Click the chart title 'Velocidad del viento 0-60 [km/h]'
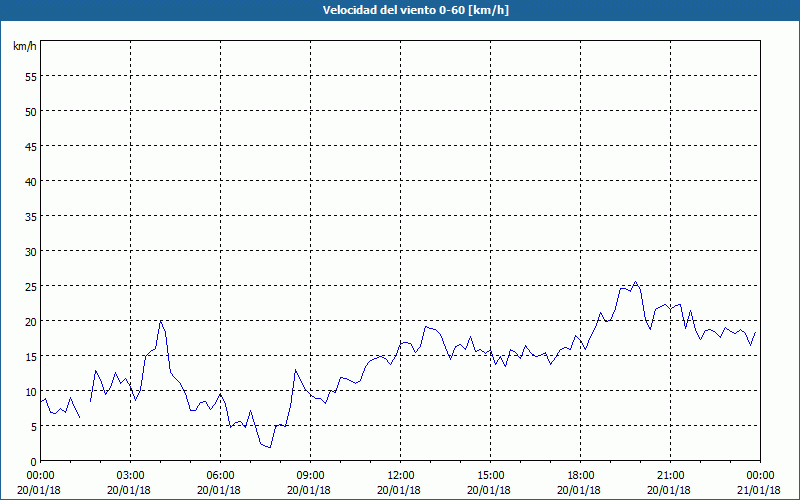This screenshot has height=500, width=800. (416, 10)
